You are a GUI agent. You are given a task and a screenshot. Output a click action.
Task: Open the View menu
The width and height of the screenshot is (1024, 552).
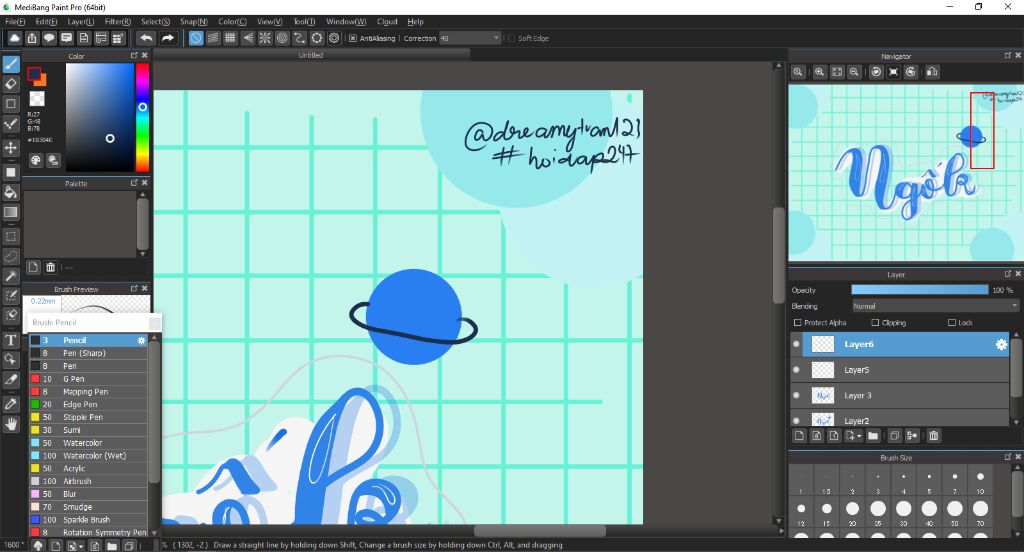pos(269,22)
